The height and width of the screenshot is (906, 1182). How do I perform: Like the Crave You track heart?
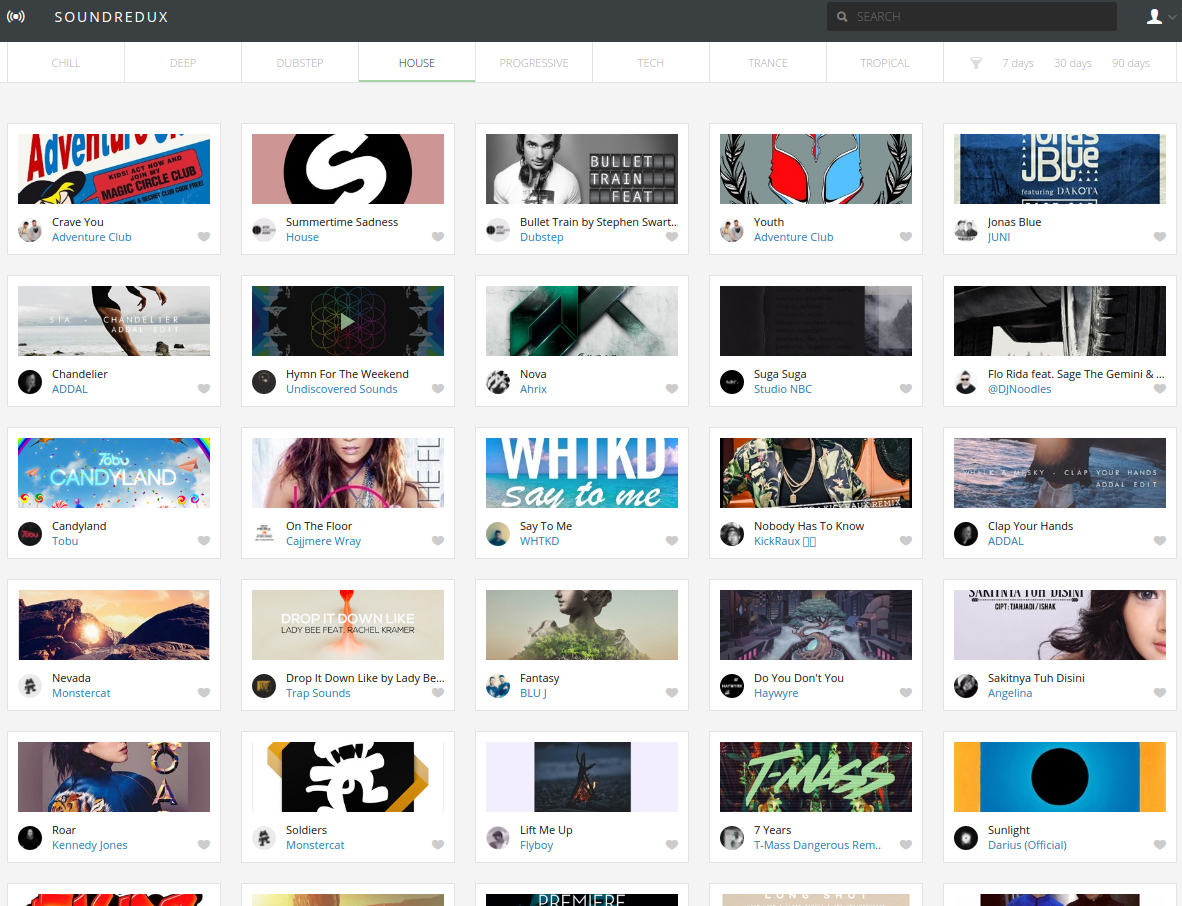[x=204, y=237]
